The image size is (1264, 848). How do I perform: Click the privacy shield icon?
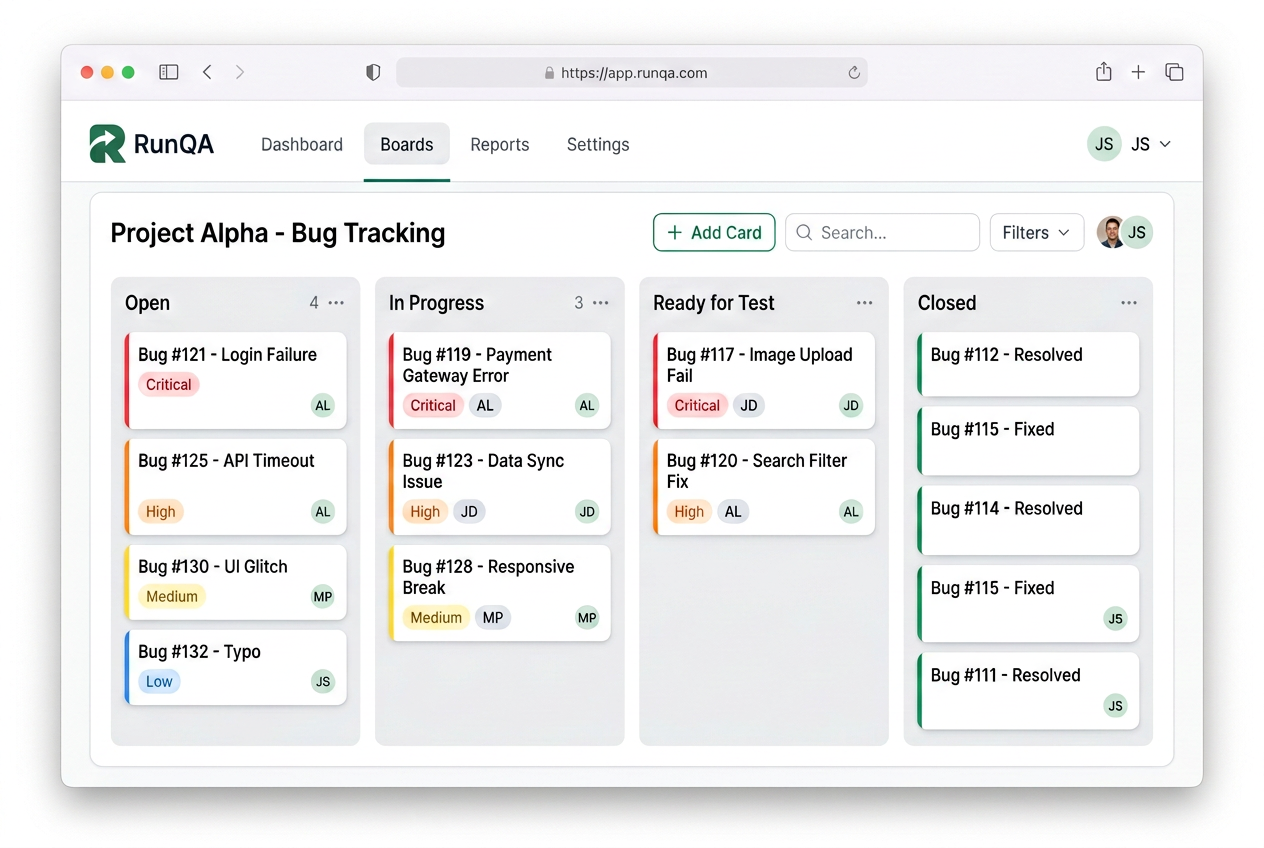[x=373, y=72]
